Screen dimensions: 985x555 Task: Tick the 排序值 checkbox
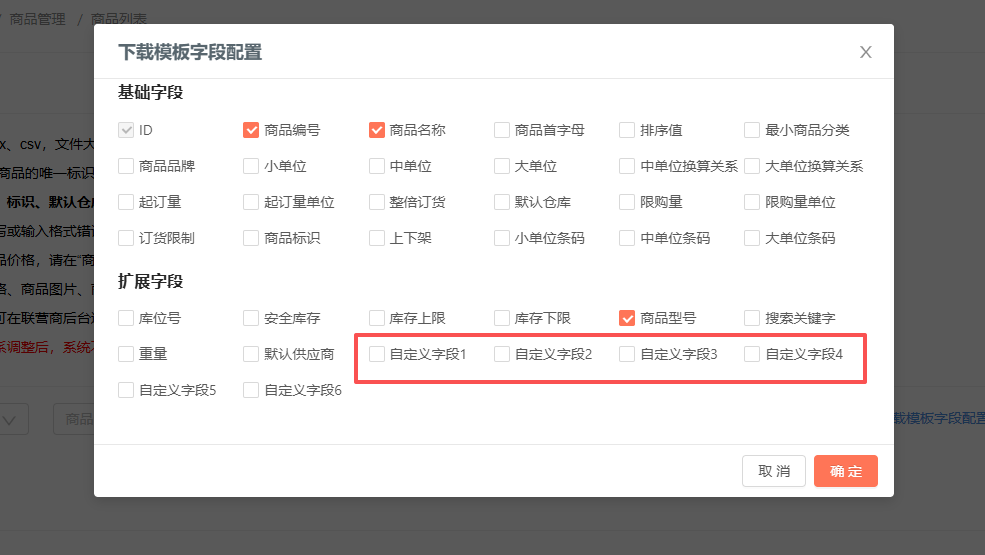(626, 130)
